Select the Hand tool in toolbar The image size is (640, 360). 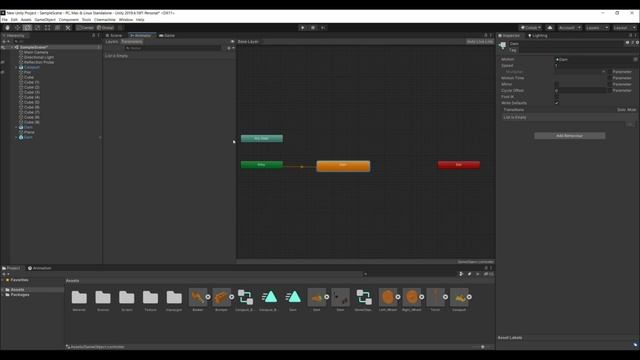(x=7, y=28)
